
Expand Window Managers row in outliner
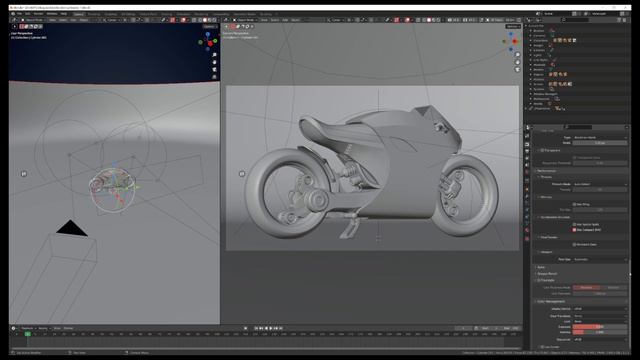coord(531,94)
